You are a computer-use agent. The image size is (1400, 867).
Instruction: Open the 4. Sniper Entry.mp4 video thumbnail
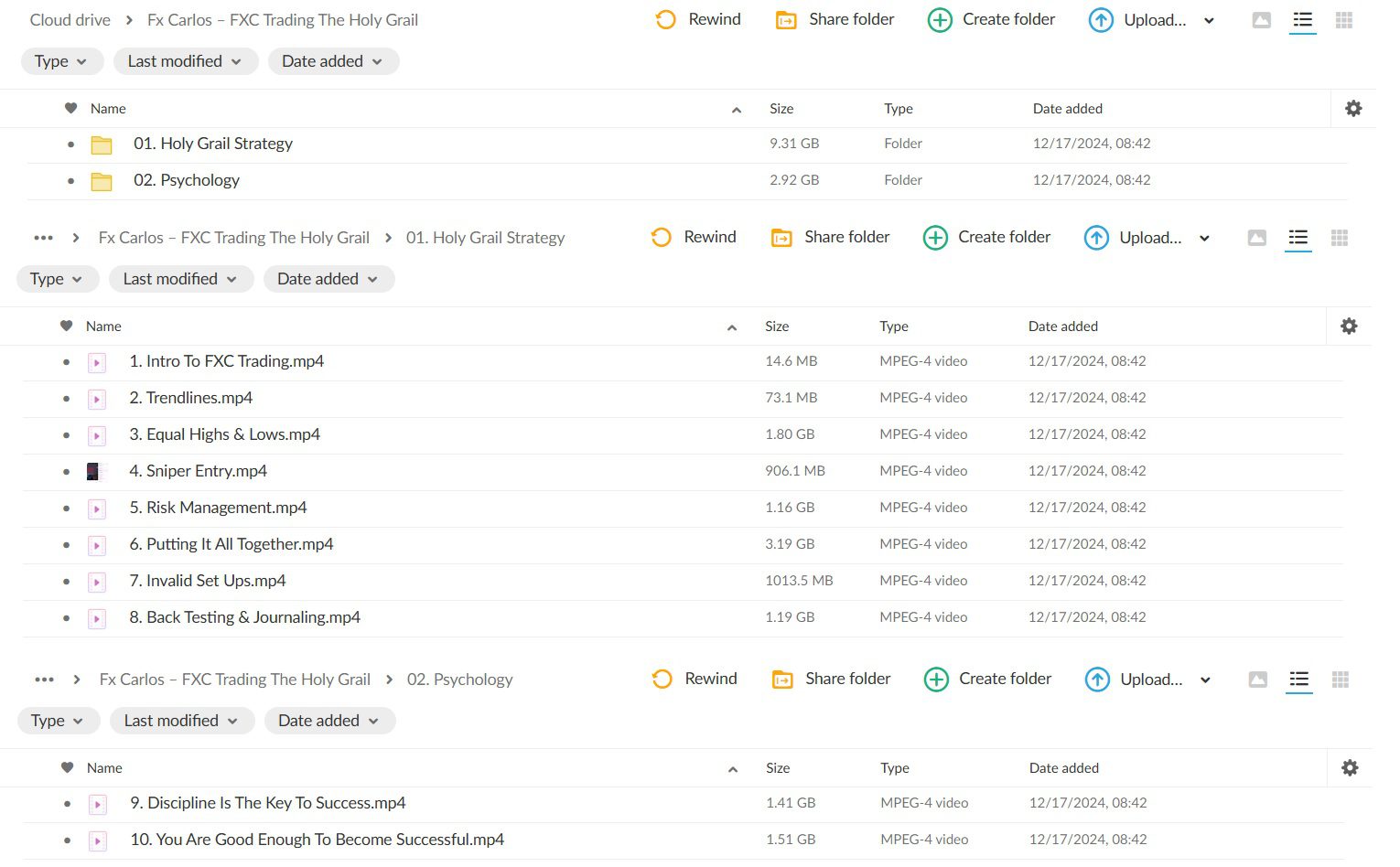(x=96, y=472)
